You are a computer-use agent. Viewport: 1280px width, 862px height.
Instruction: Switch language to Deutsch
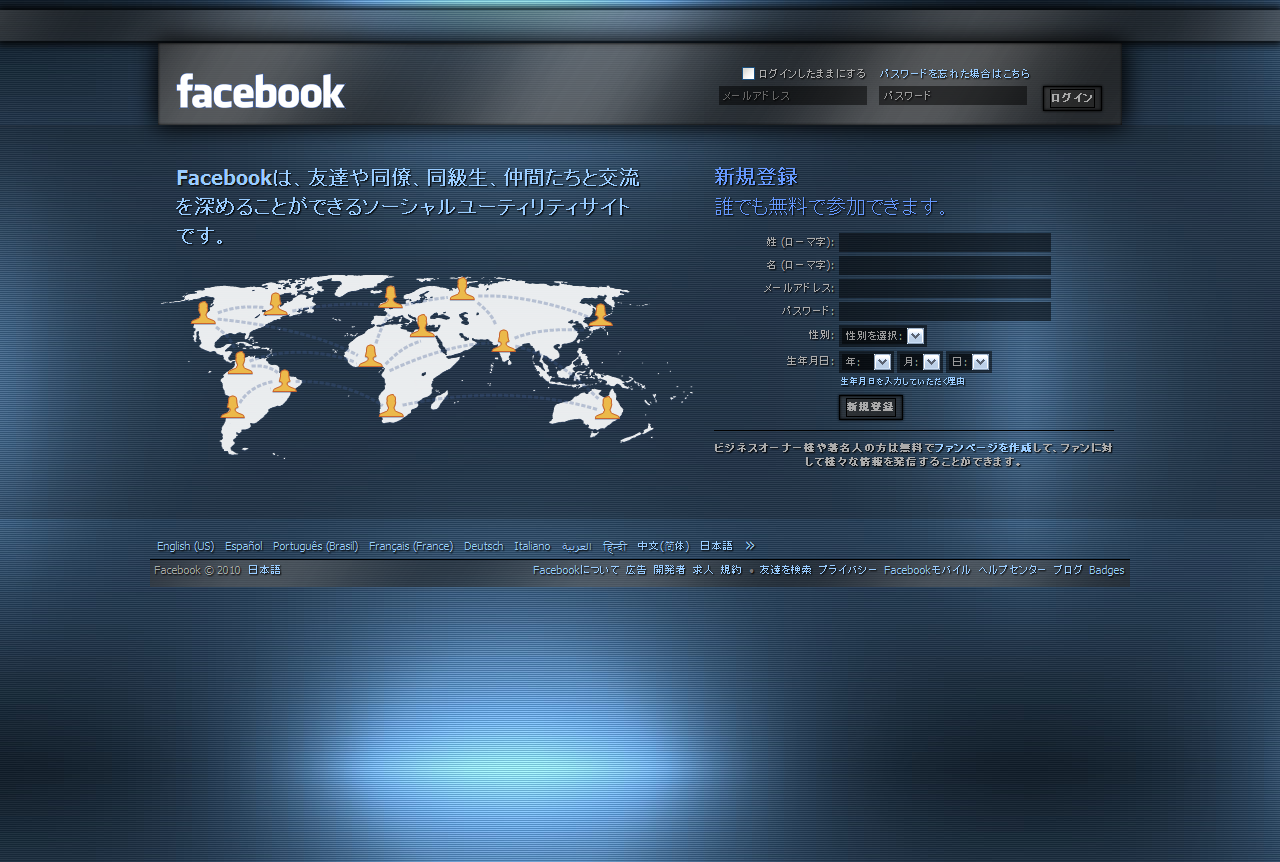pyautogui.click(x=483, y=546)
